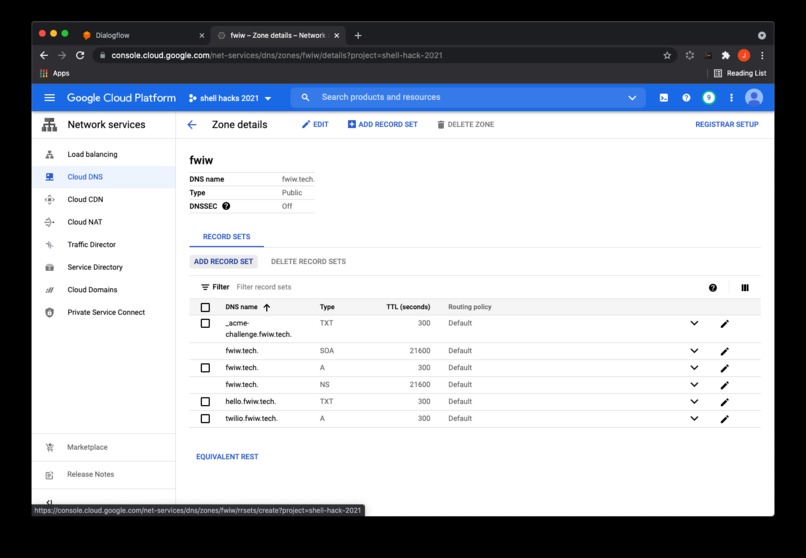Open Private Service Connect in sidebar

click(x=103, y=312)
